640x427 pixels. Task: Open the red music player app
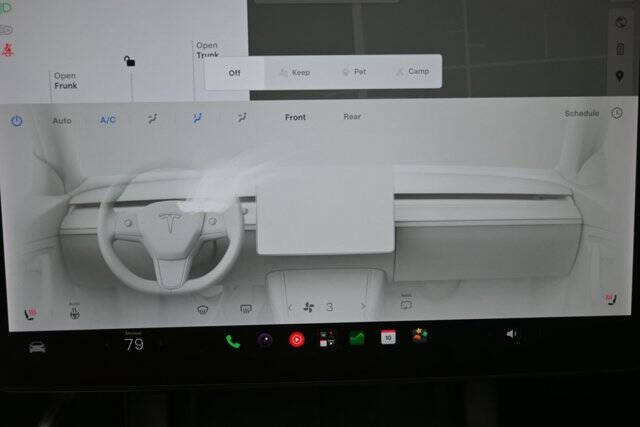(297, 340)
